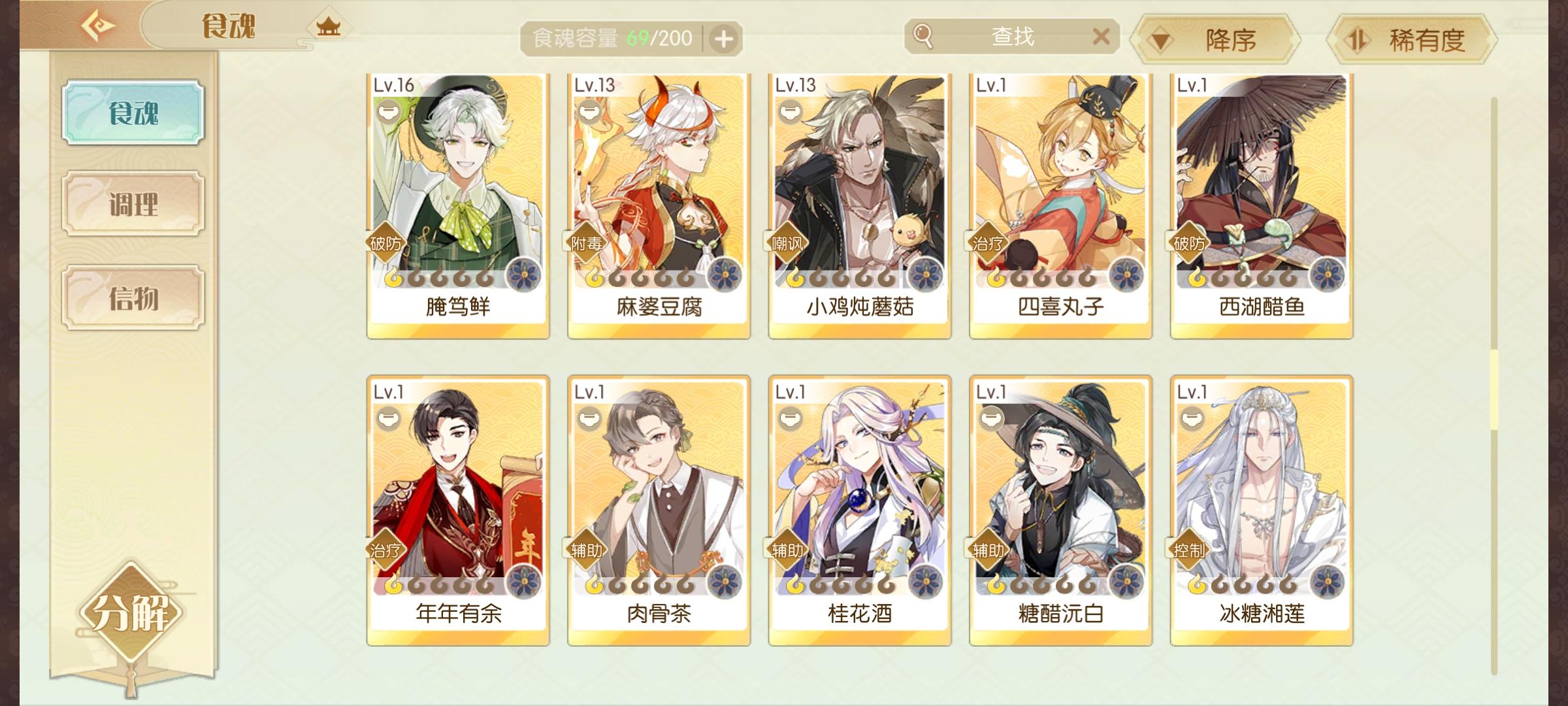Switch to the 食魂 side tab
This screenshot has width=1568, height=706.
click(x=133, y=112)
